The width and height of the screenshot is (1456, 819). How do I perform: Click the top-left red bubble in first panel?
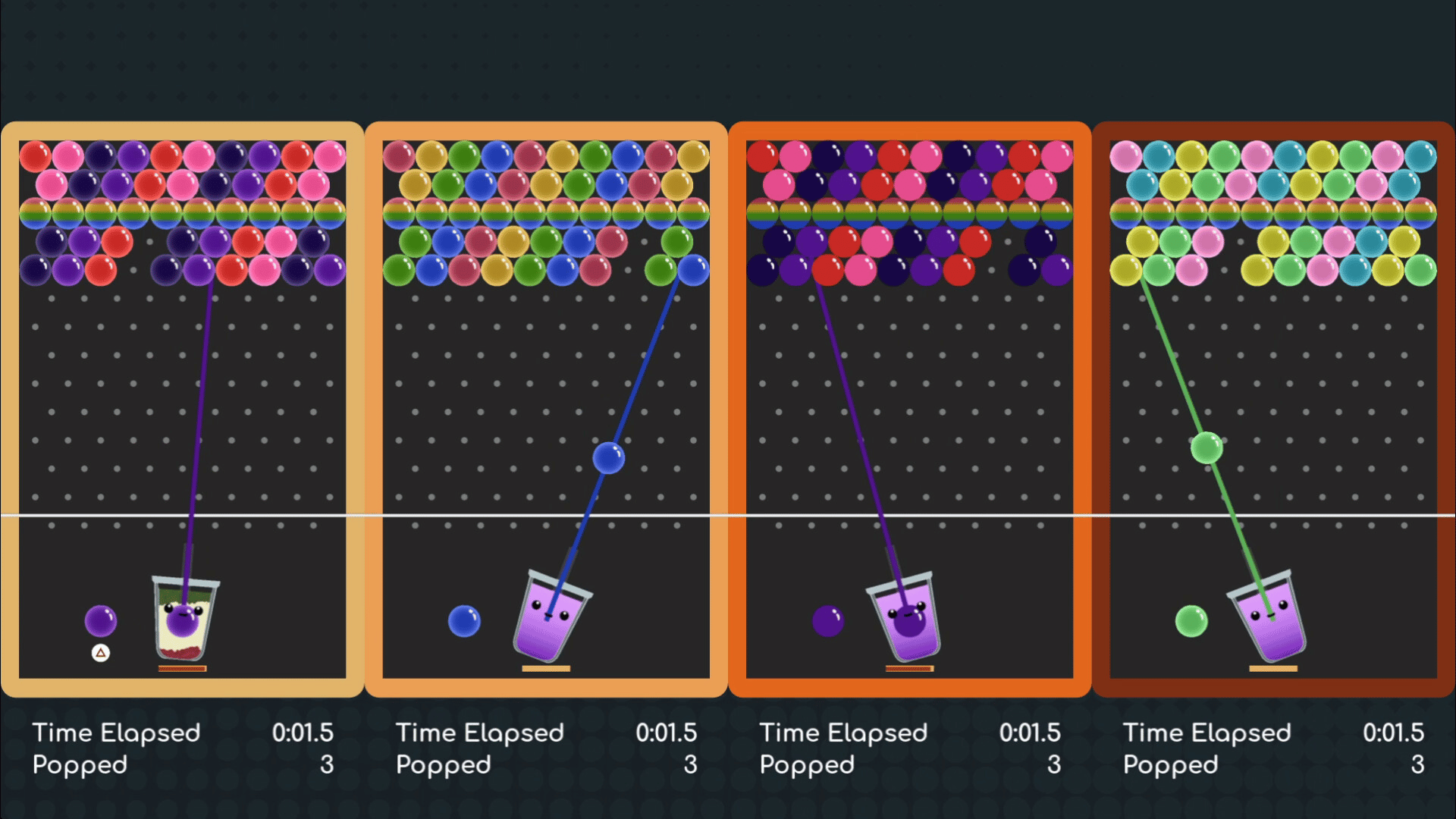pyautogui.click(x=35, y=156)
